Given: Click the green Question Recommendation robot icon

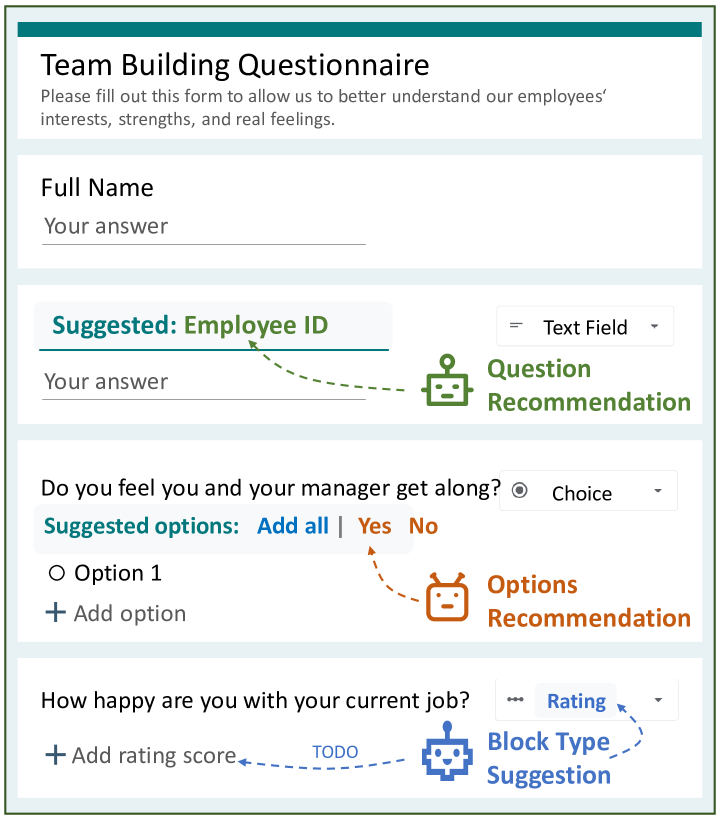Looking at the screenshot, I should click(x=447, y=380).
